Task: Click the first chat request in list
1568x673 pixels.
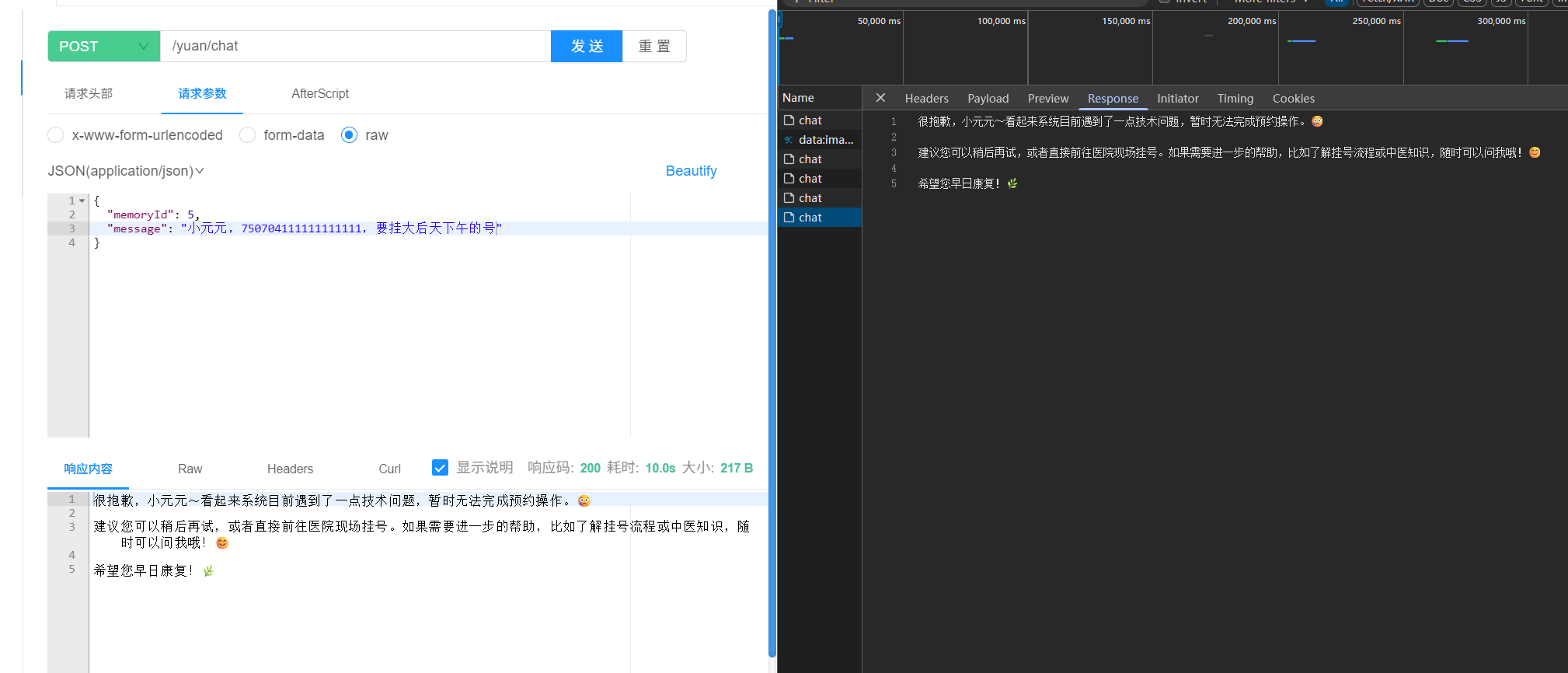Action: 810,120
